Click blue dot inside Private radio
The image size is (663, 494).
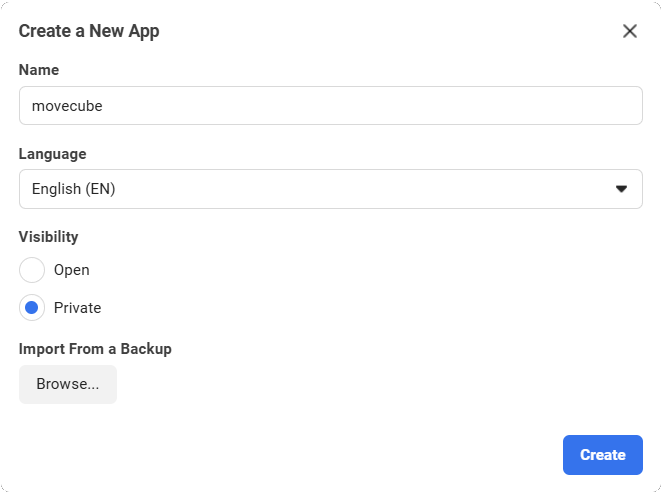(x=32, y=308)
